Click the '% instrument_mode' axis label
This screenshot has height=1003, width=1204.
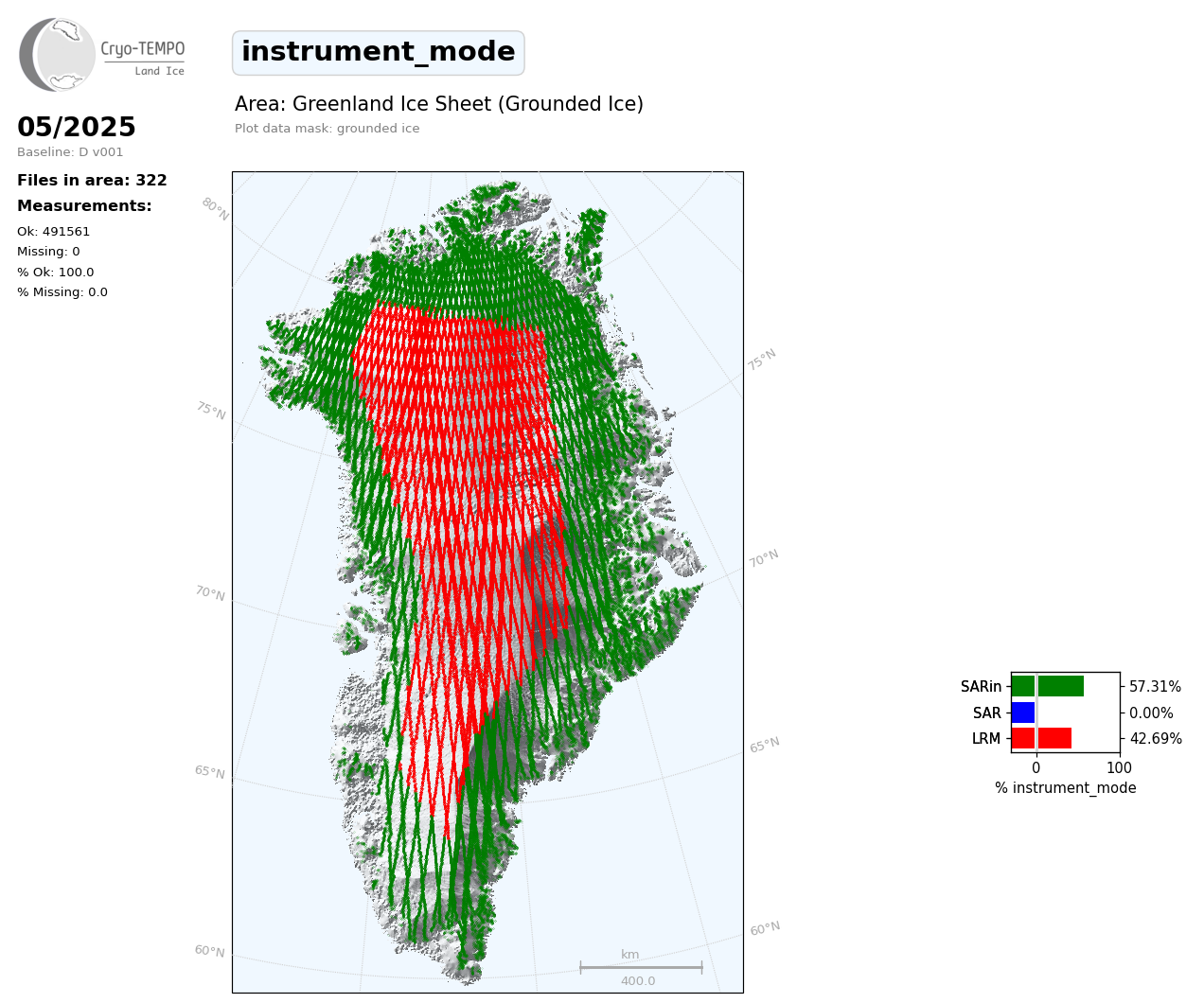tap(1066, 788)
